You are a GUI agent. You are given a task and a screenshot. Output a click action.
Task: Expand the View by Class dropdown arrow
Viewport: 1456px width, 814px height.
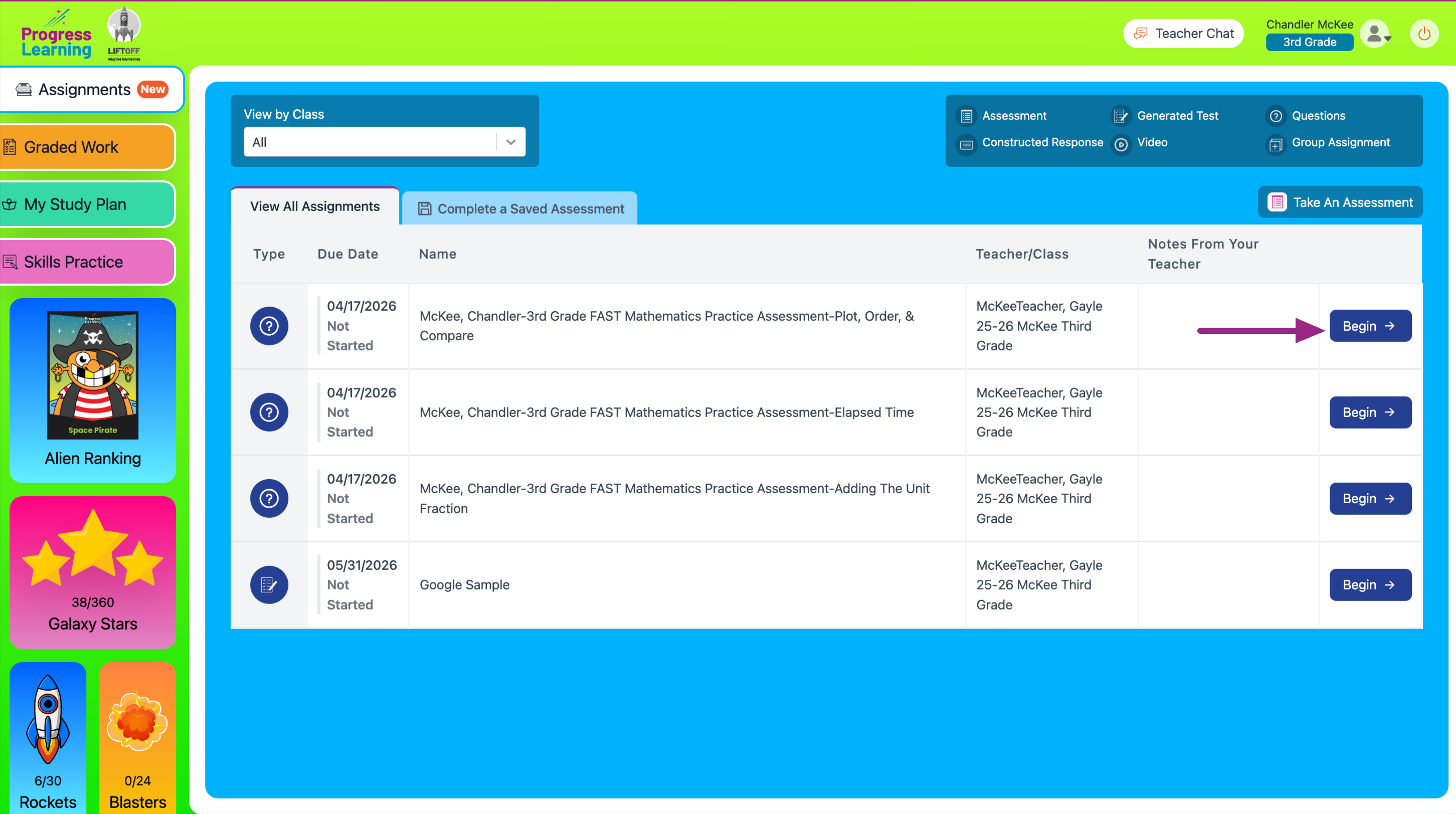(511, 142)
